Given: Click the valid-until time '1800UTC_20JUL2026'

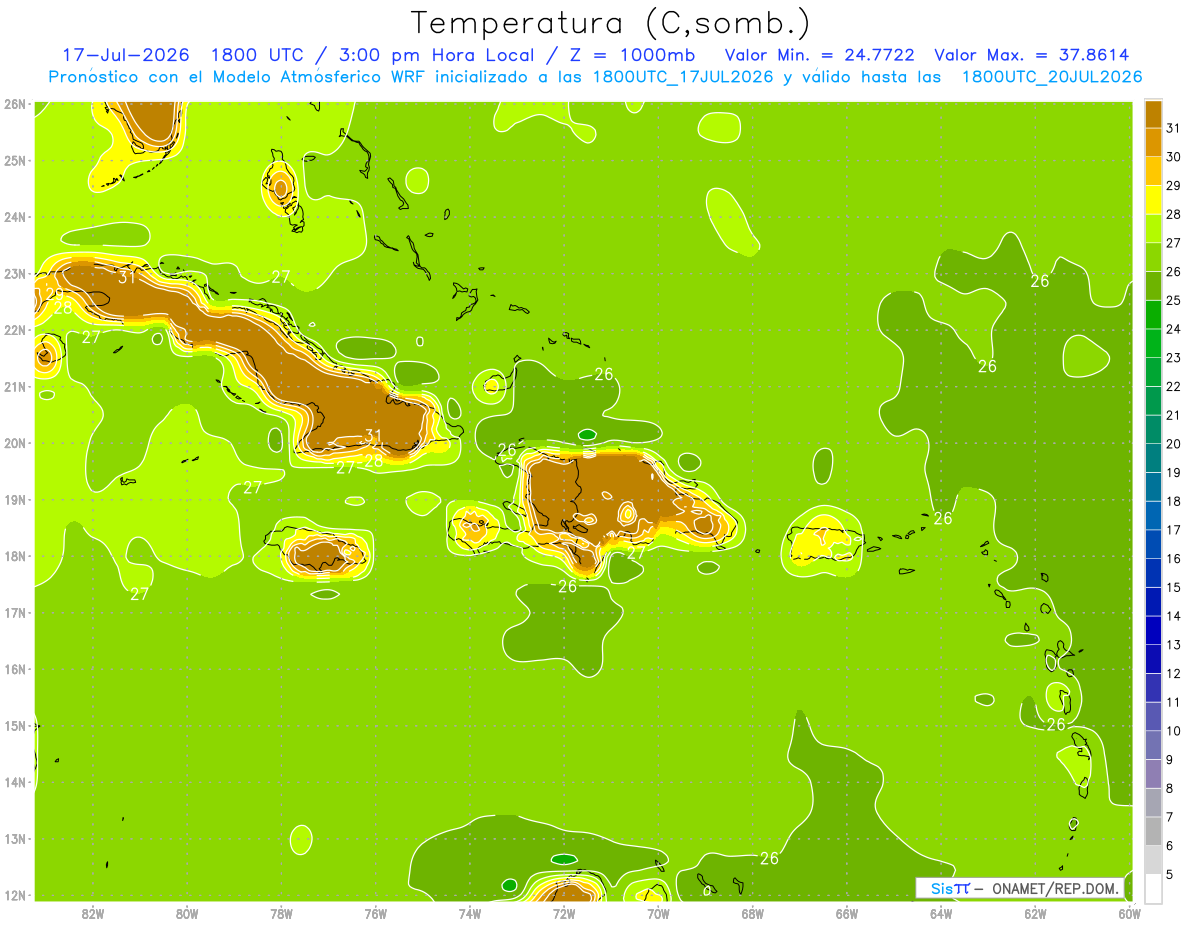Looking at the screenshot, I should coord(1052,77).
